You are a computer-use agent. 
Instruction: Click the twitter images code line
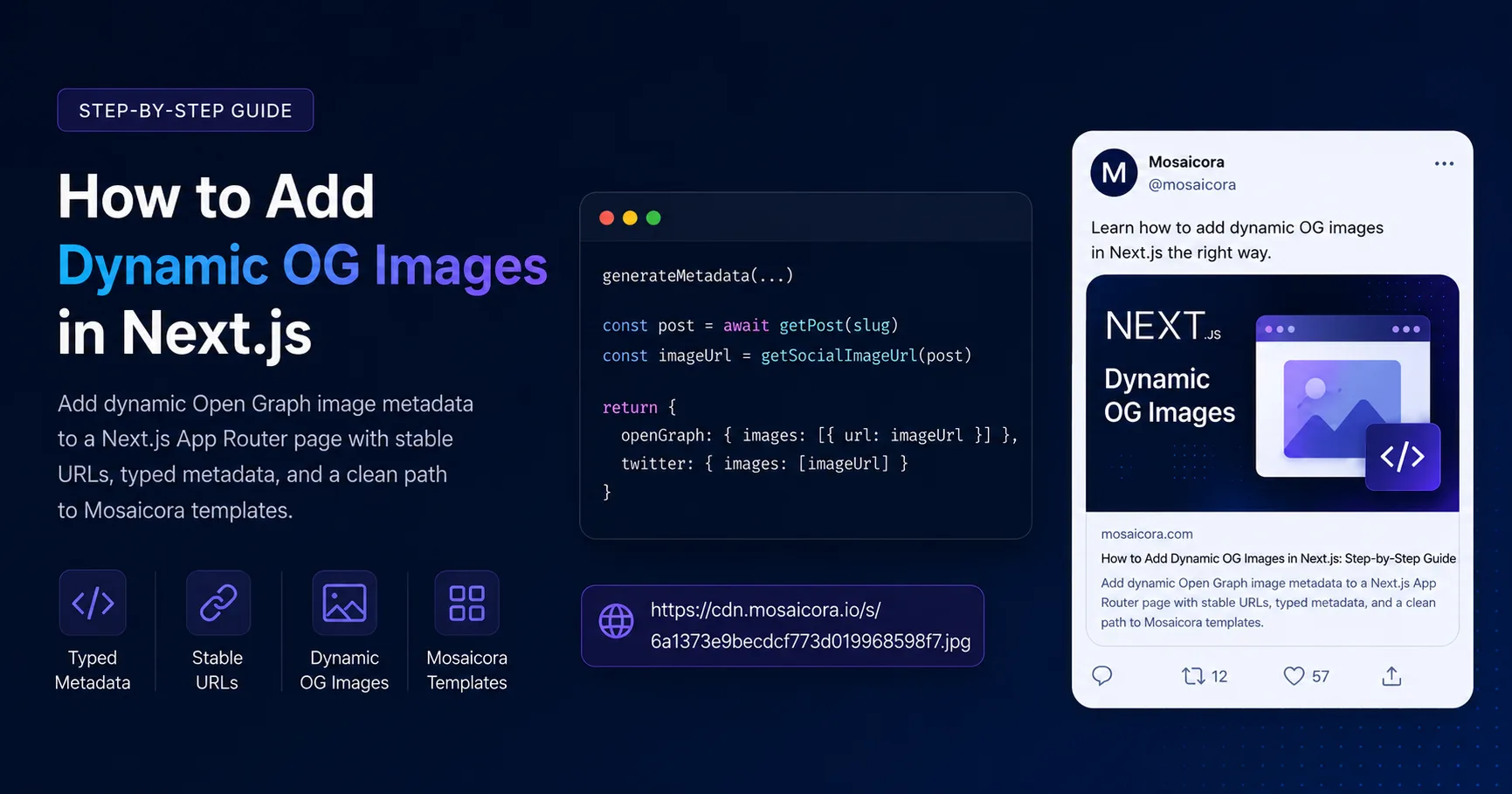point(764,464)
